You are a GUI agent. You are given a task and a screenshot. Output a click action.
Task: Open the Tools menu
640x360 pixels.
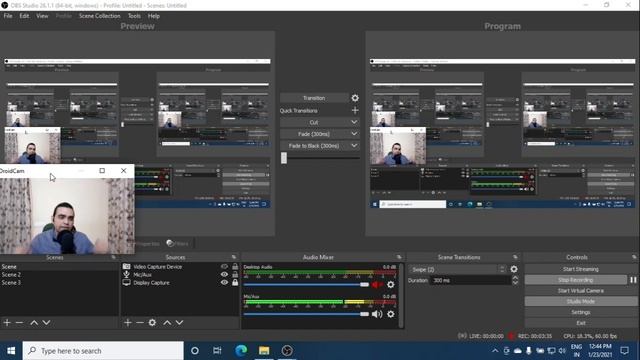[x=134, y=16]
